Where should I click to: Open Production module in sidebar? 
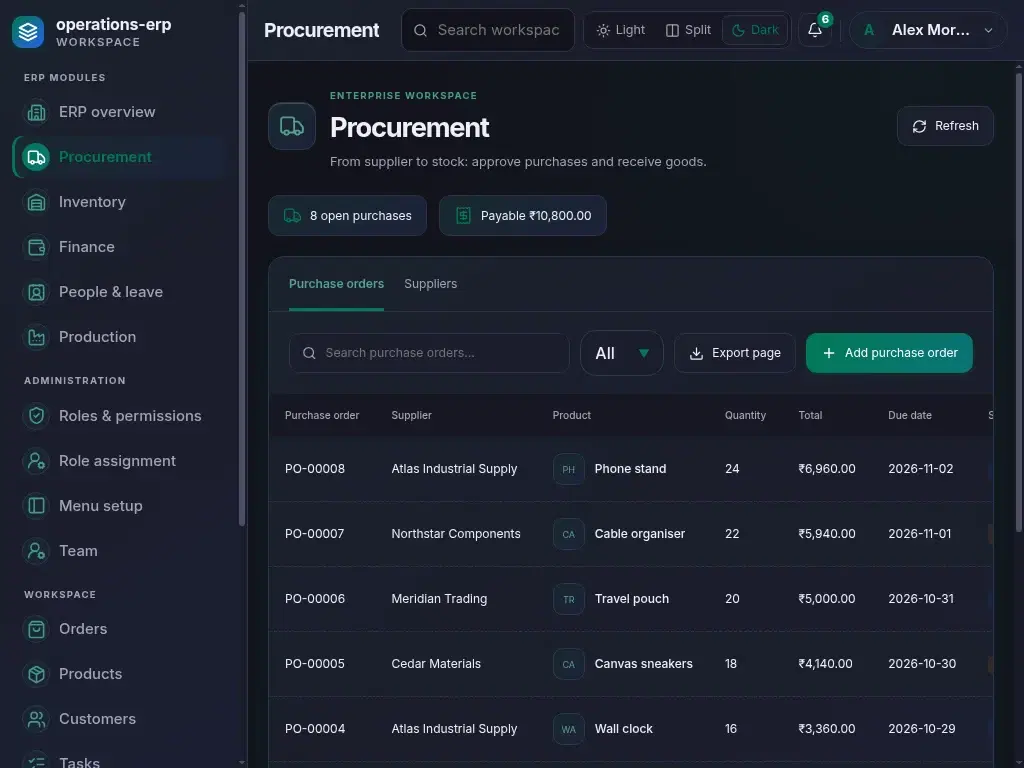click(x=121, y=338)
